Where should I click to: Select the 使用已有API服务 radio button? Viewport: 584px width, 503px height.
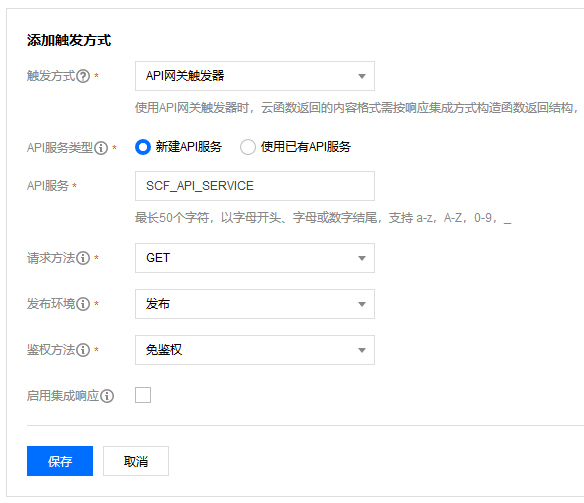[248, 147]
